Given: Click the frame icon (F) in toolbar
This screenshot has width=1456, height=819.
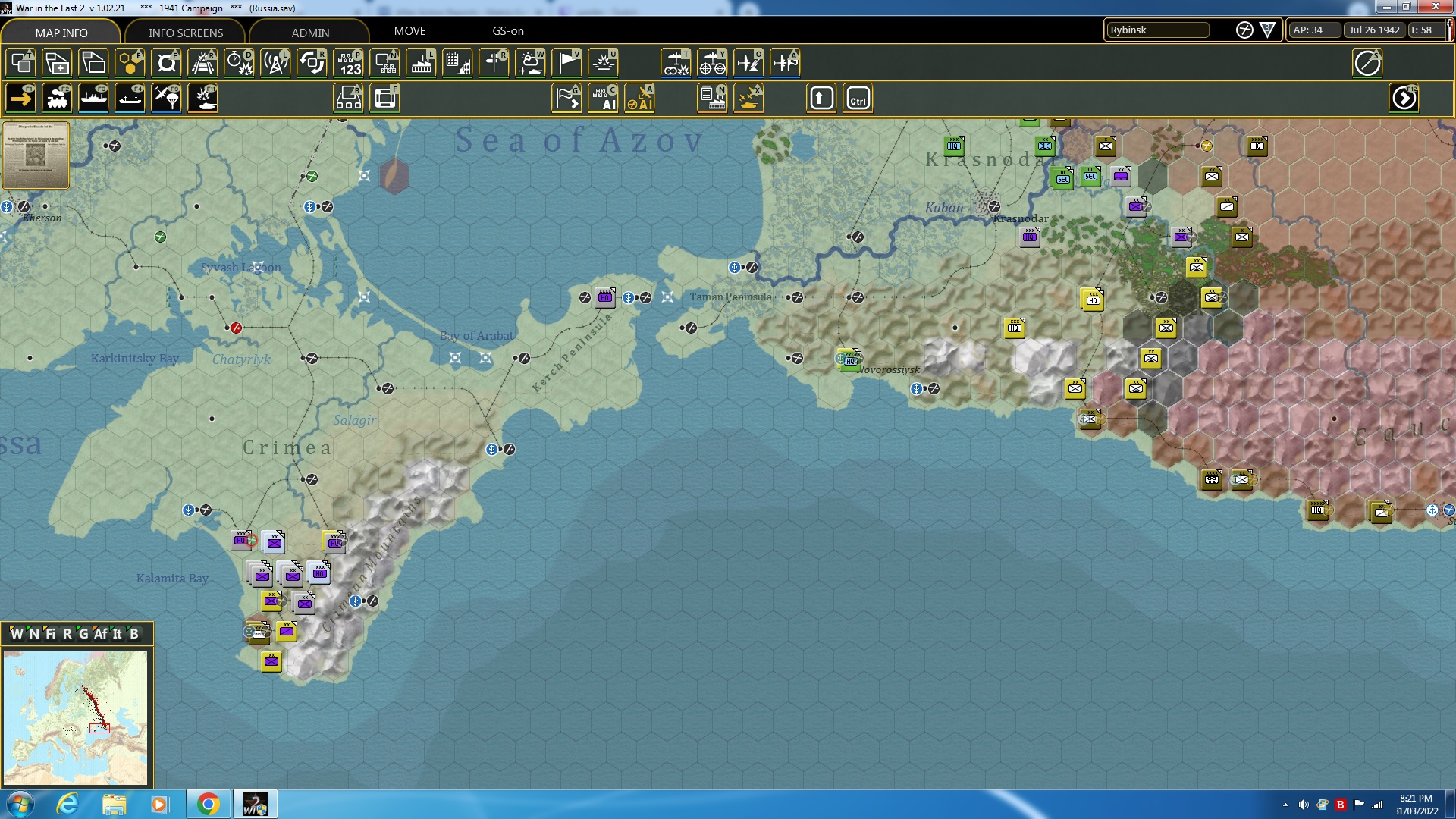Looking at the screenshot, I should 384,99.
